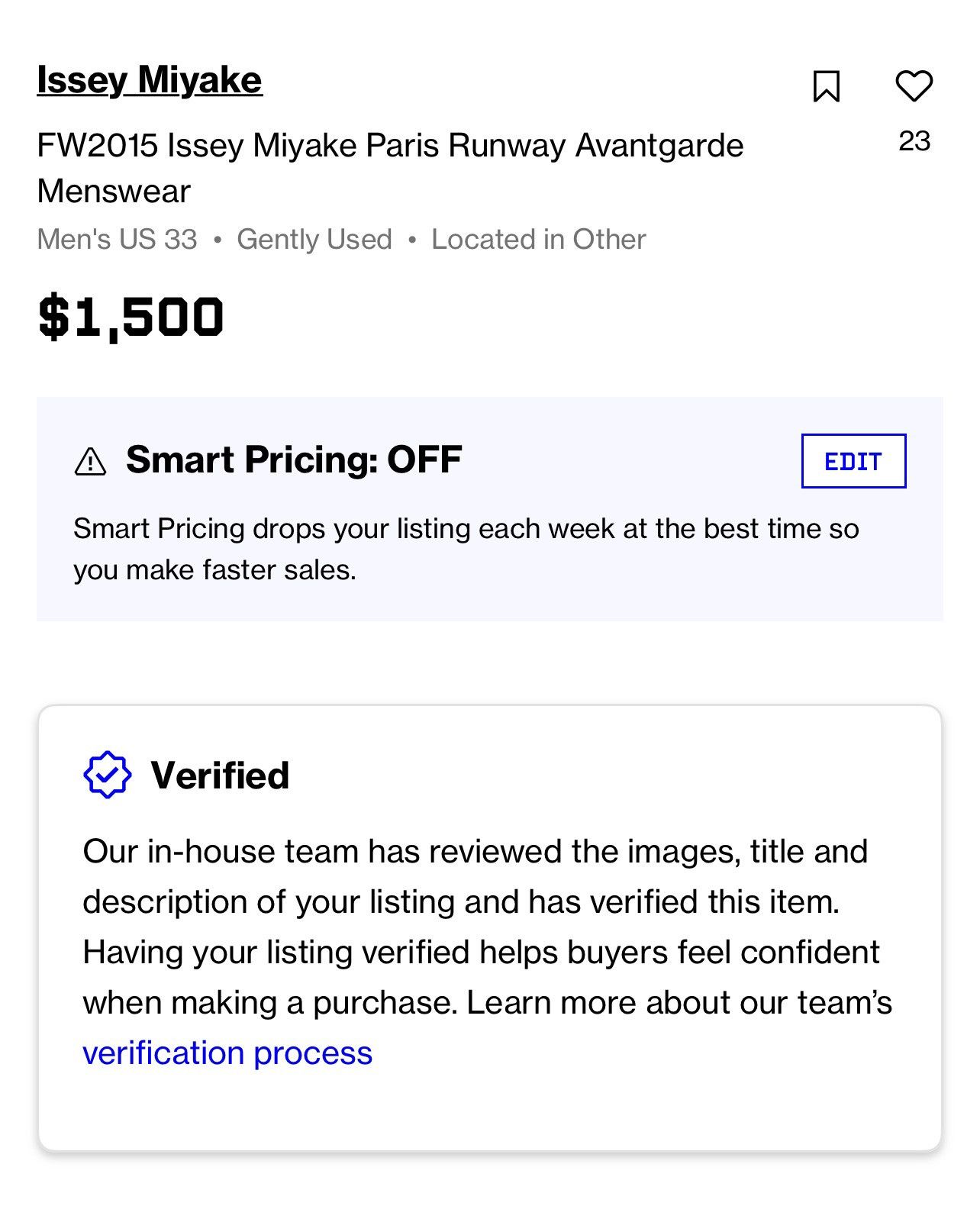Edit the Smart Pricing settings
Image resolution: width=980 pixels, height=1222 pixels.
853,461
